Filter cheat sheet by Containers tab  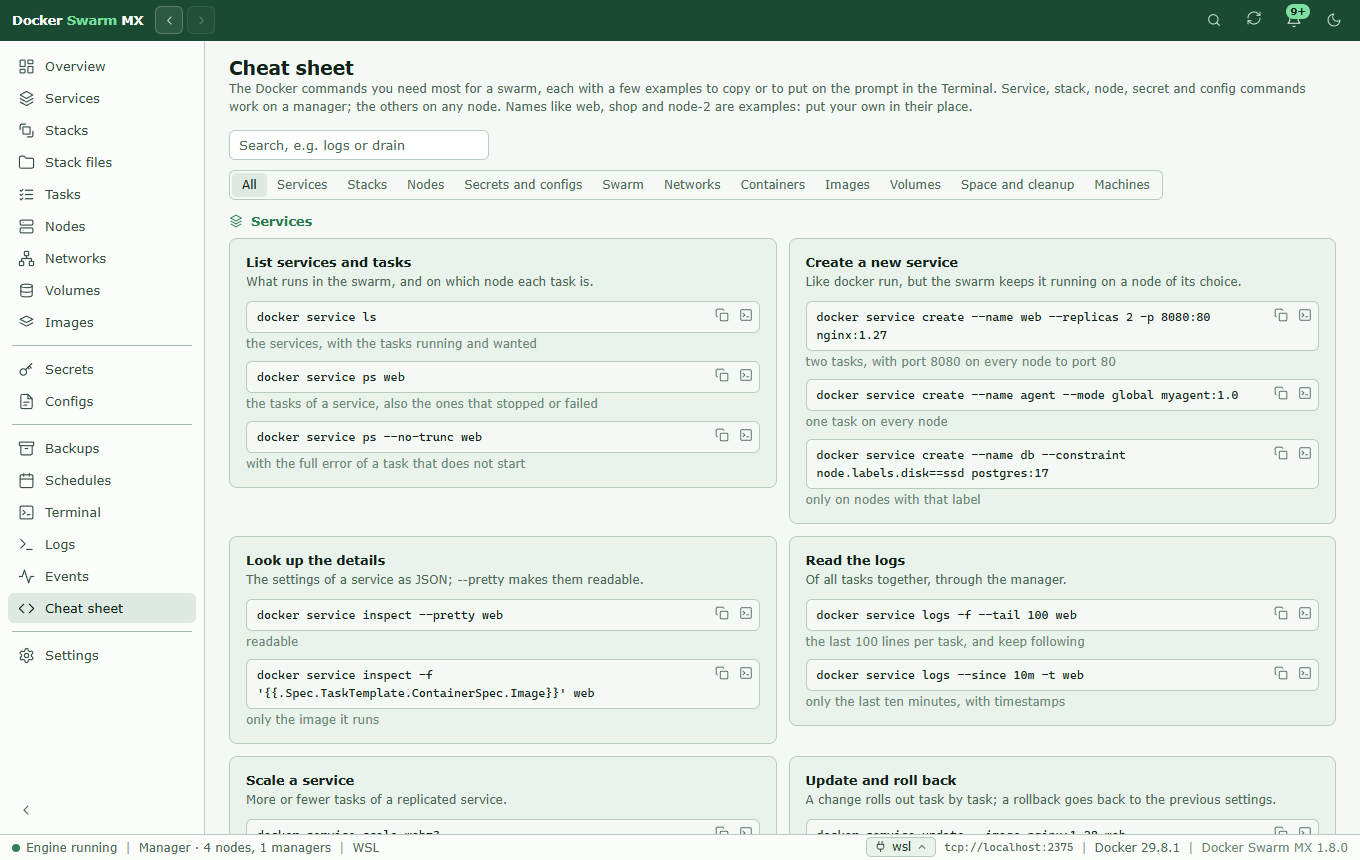772,185
